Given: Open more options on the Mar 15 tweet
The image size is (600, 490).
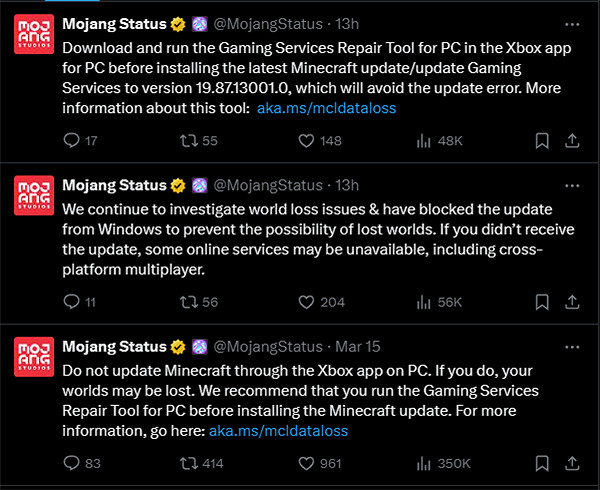Looking at the screenshot, I should tap(572, 346).
